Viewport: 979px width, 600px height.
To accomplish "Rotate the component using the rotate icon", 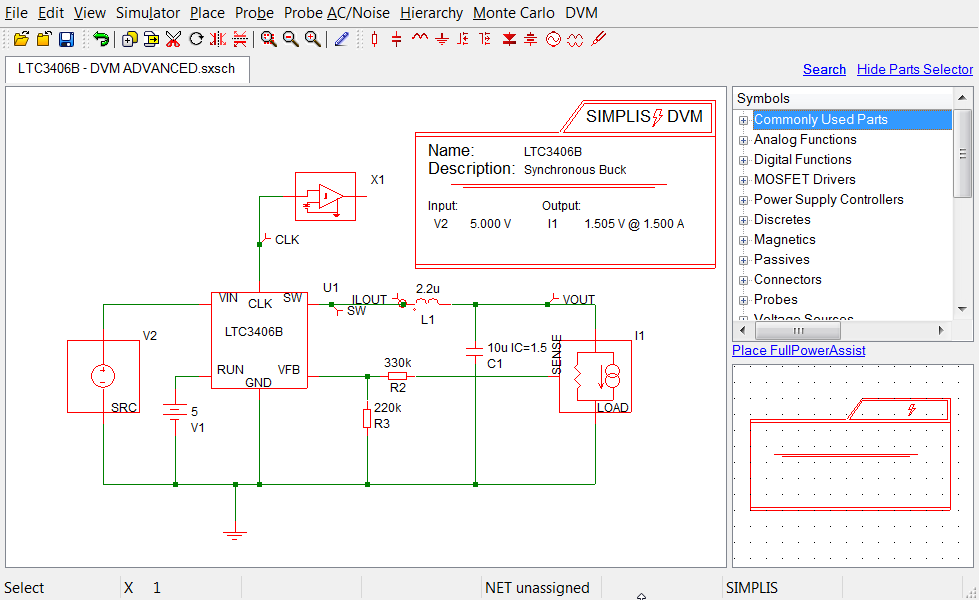I will pyautogui.click(x=196, y=39).
